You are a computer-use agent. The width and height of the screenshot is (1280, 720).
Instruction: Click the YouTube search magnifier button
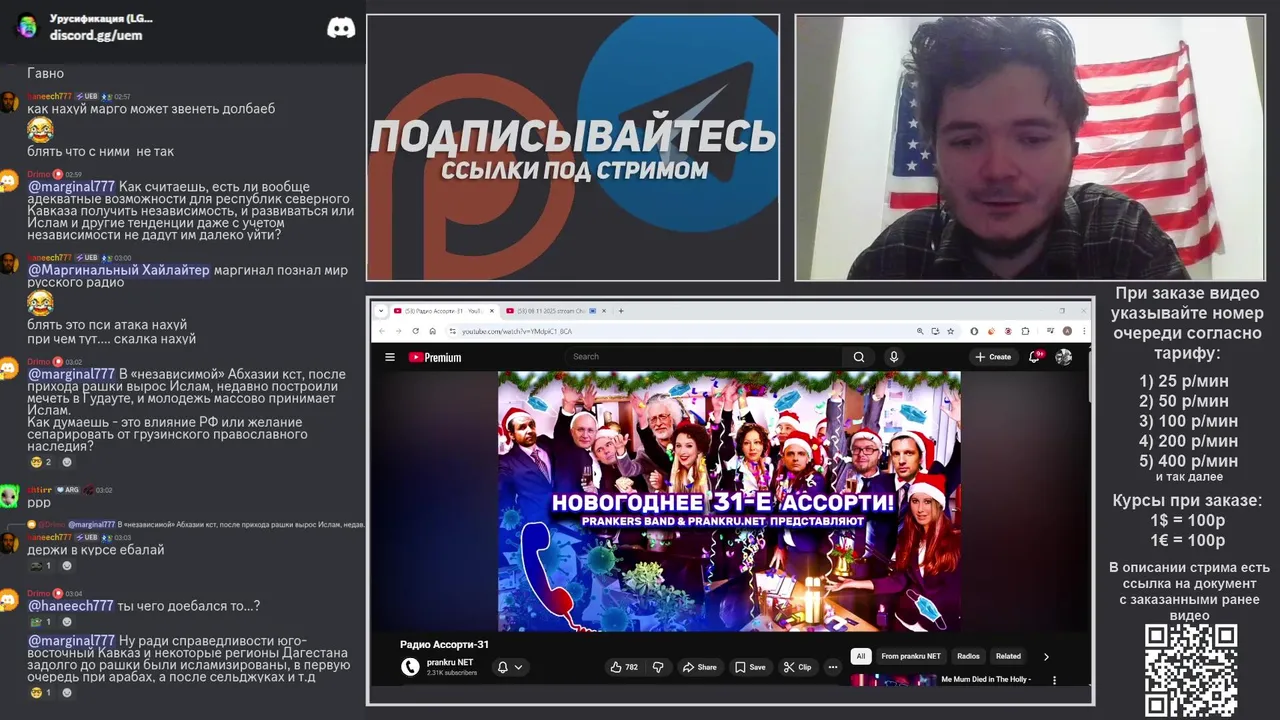click(x=859, y=357)
